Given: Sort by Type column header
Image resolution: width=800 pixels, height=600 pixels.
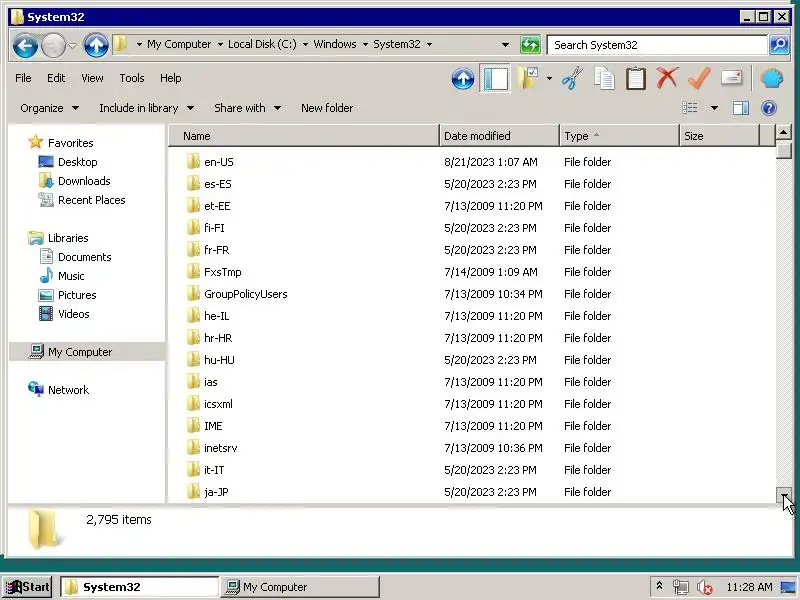Looking at the screenshot, I should pos(619,136).
